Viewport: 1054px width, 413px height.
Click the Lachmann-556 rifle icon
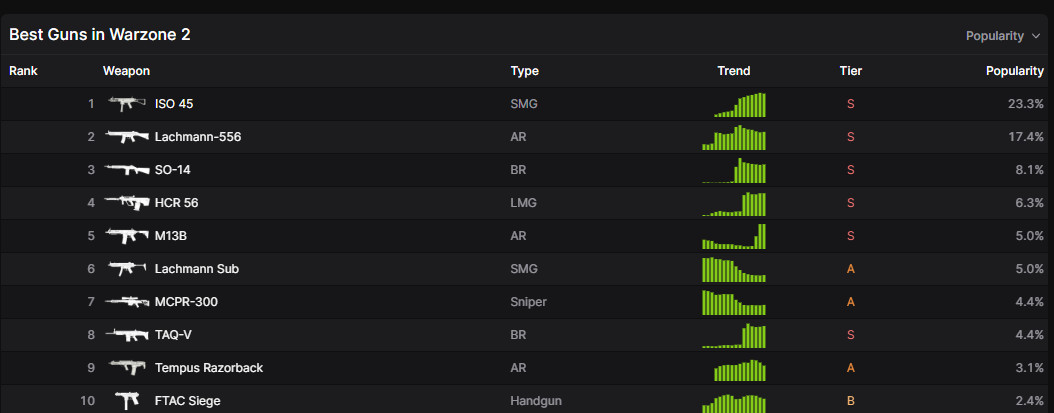pyautogui.click(x=127, y=137)
